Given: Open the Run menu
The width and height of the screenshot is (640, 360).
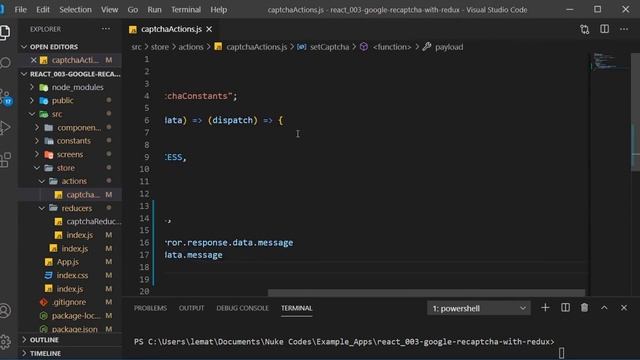Looking at the screenshot, I should 154,9.
